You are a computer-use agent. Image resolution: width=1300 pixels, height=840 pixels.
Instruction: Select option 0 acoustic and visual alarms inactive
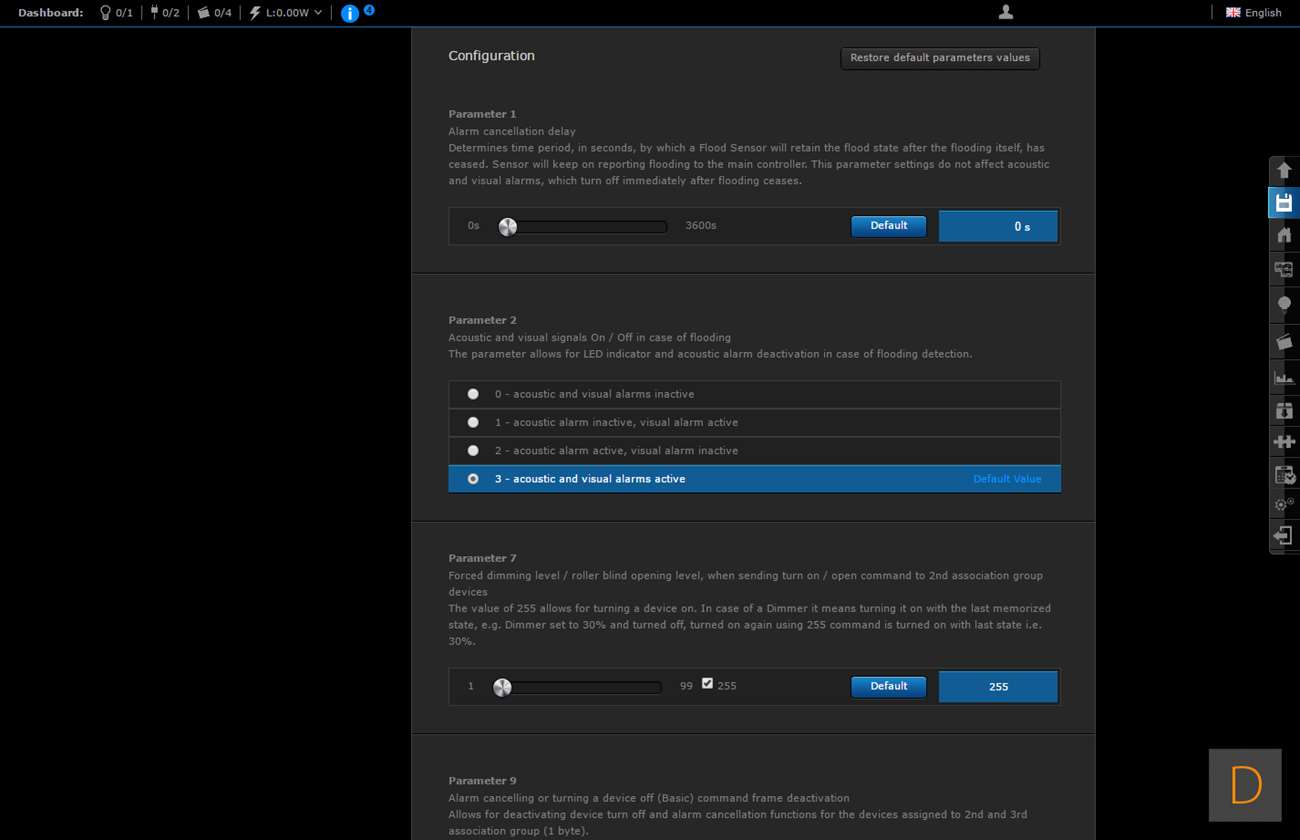coord(473,394)
